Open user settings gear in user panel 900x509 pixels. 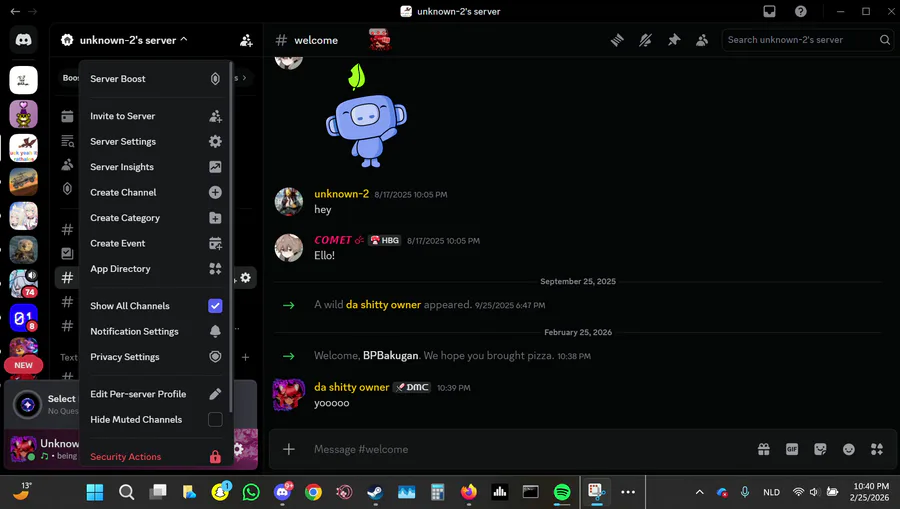[x=238, y=449]
